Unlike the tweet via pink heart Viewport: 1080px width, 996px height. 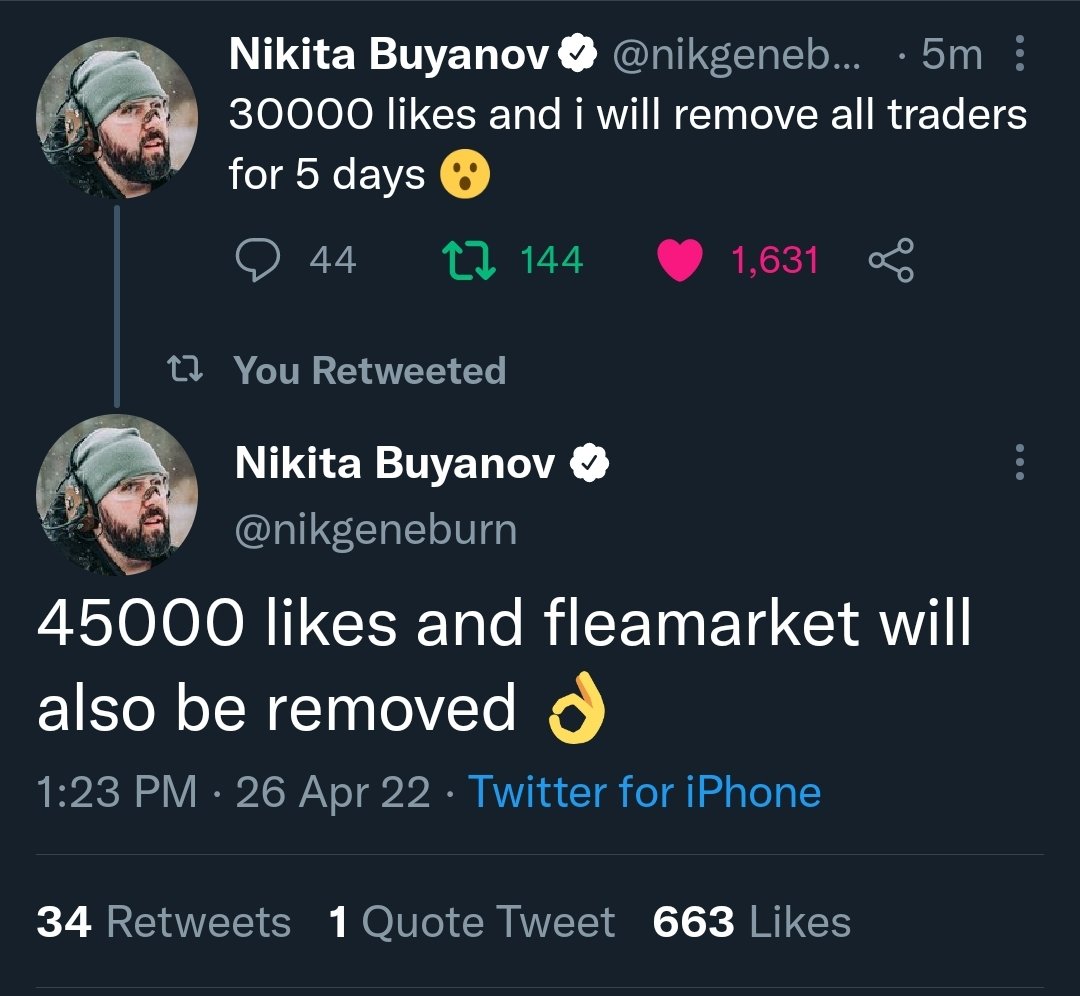[680, 260]
